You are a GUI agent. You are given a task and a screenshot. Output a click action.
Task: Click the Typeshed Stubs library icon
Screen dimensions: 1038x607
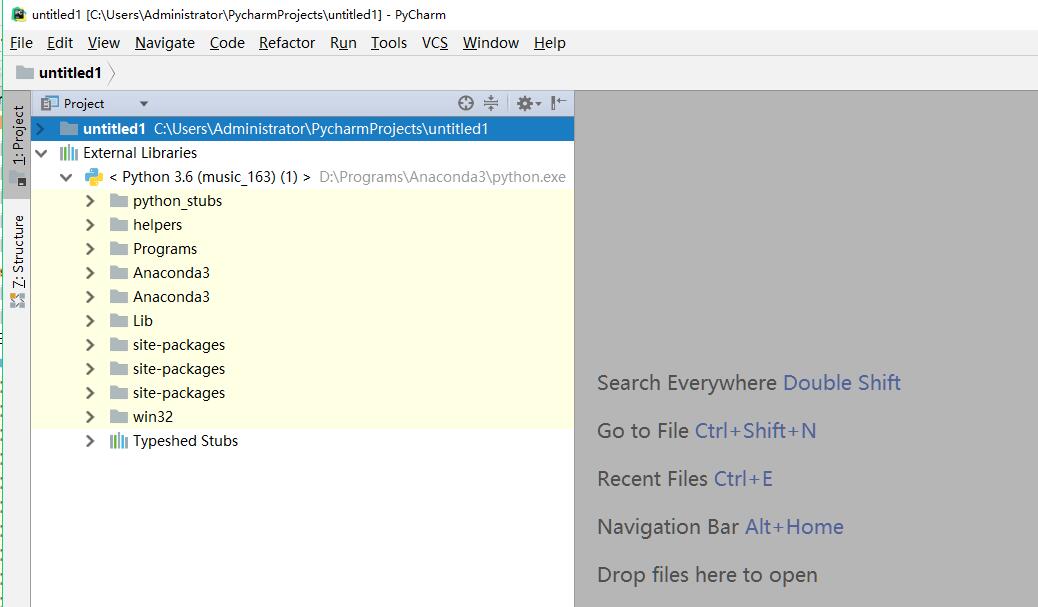pos(118,441)
